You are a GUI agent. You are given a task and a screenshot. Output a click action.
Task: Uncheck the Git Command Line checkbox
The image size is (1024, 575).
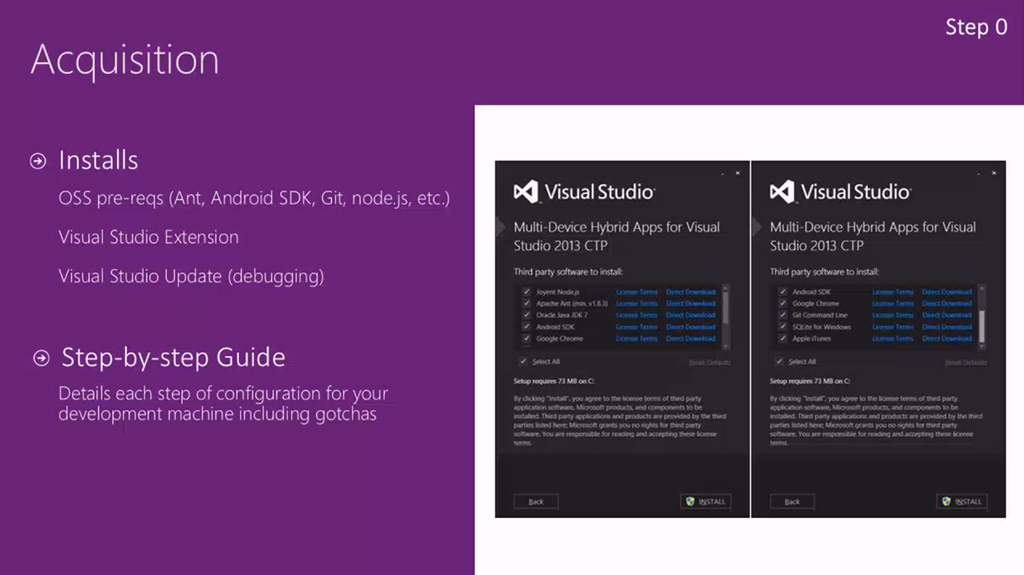(782, 315)
